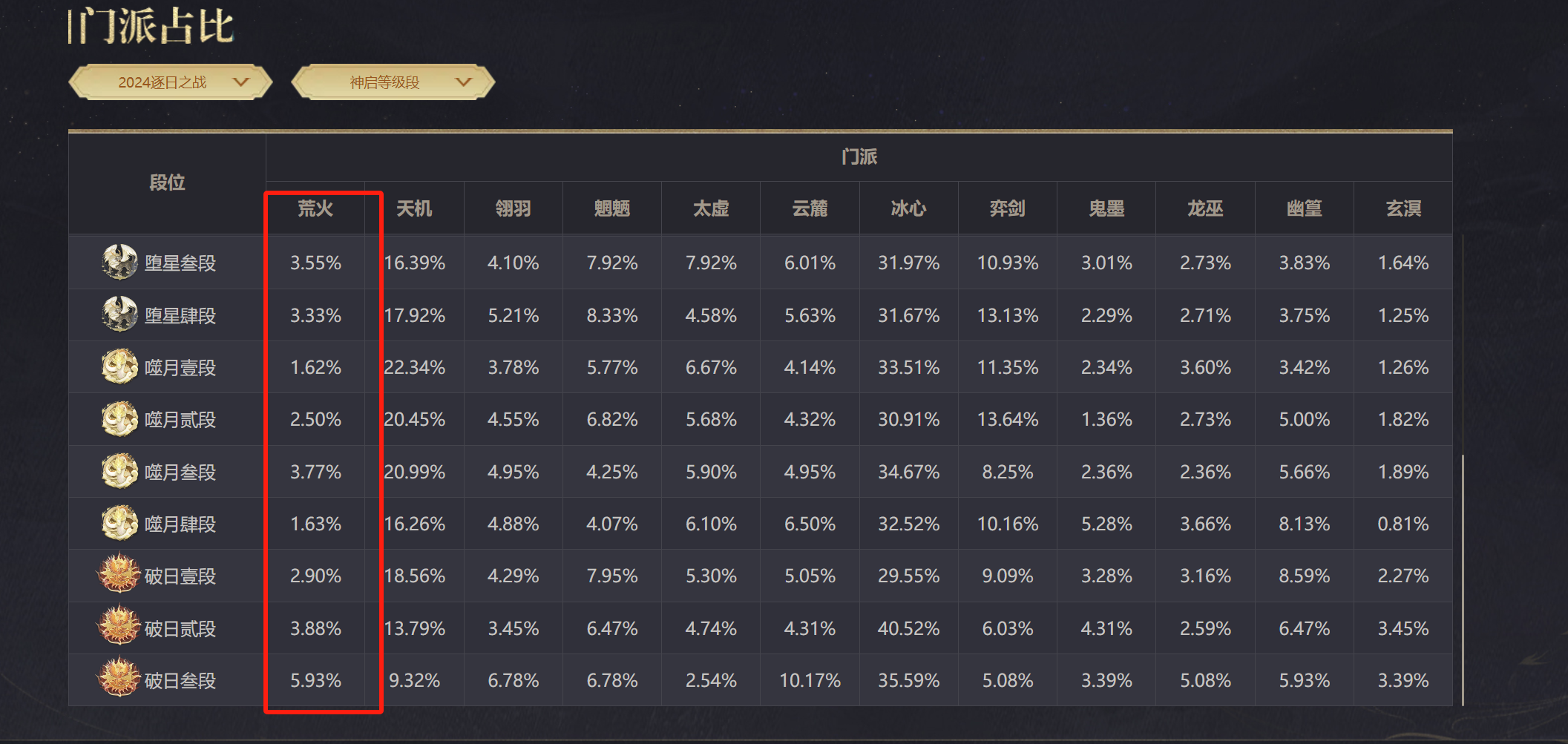Select the 荒火 column header
Image resolution: width=1568 pixels, height=744 pixels.
315,208
